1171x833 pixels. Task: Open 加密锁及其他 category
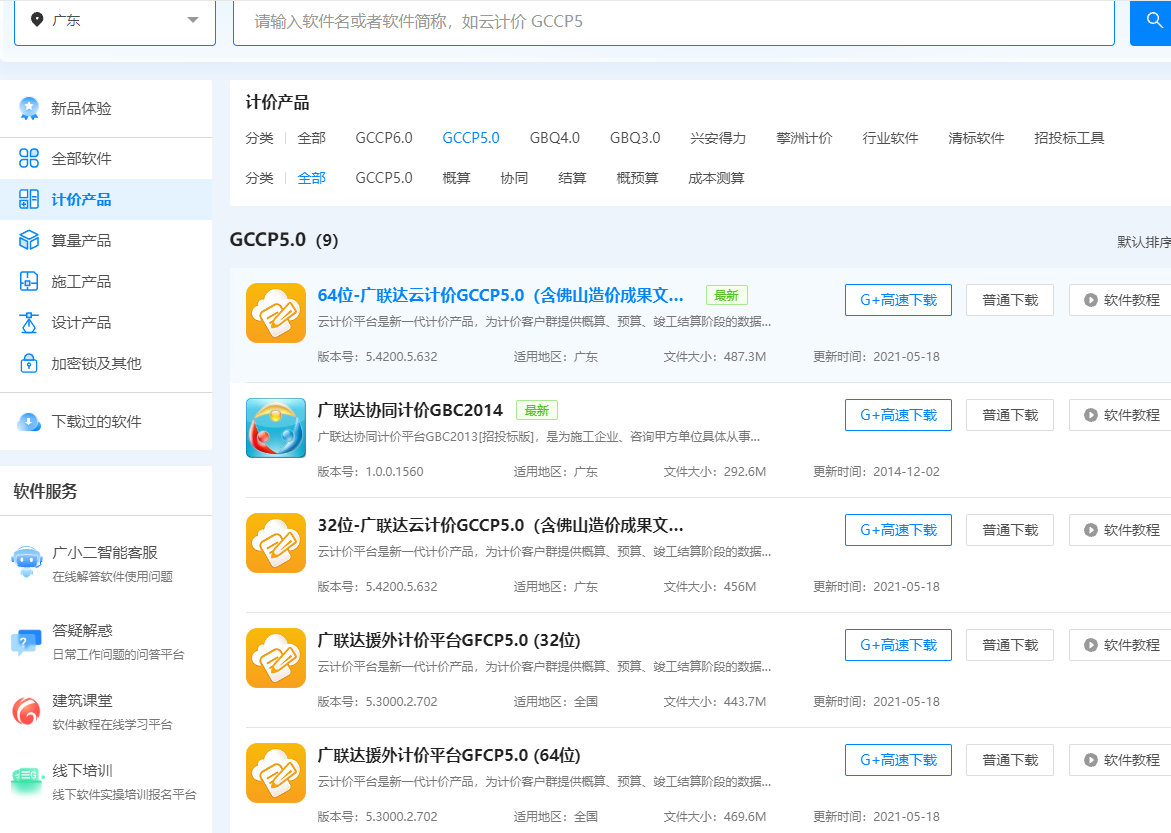pyautogui.click(x=105, y=364)
